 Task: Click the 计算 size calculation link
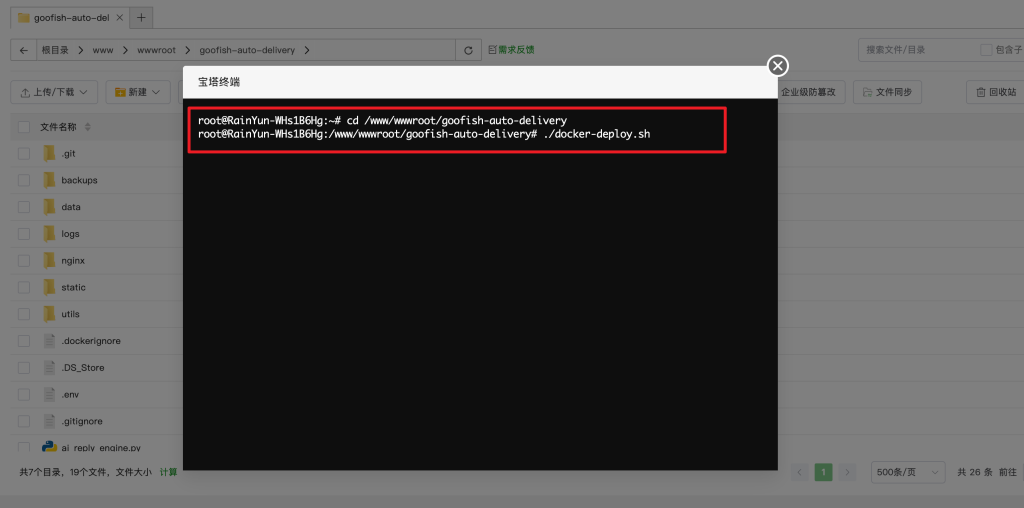pyautogui.click(x=168, y=472)
